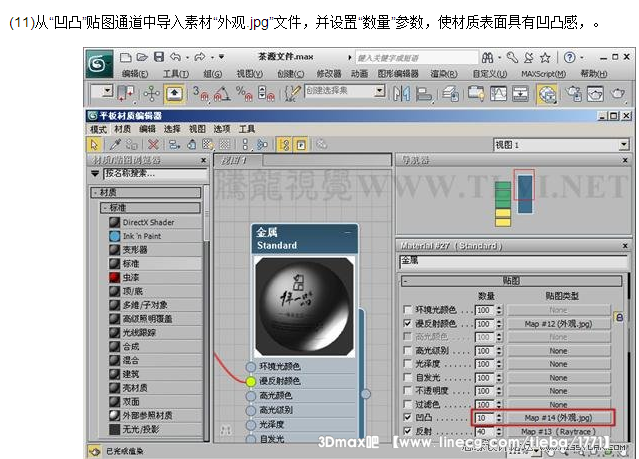Viewport: 639px width, 459px height.
Task: Open Rendered Frame Window teapot icon
Action: (595, 94)
